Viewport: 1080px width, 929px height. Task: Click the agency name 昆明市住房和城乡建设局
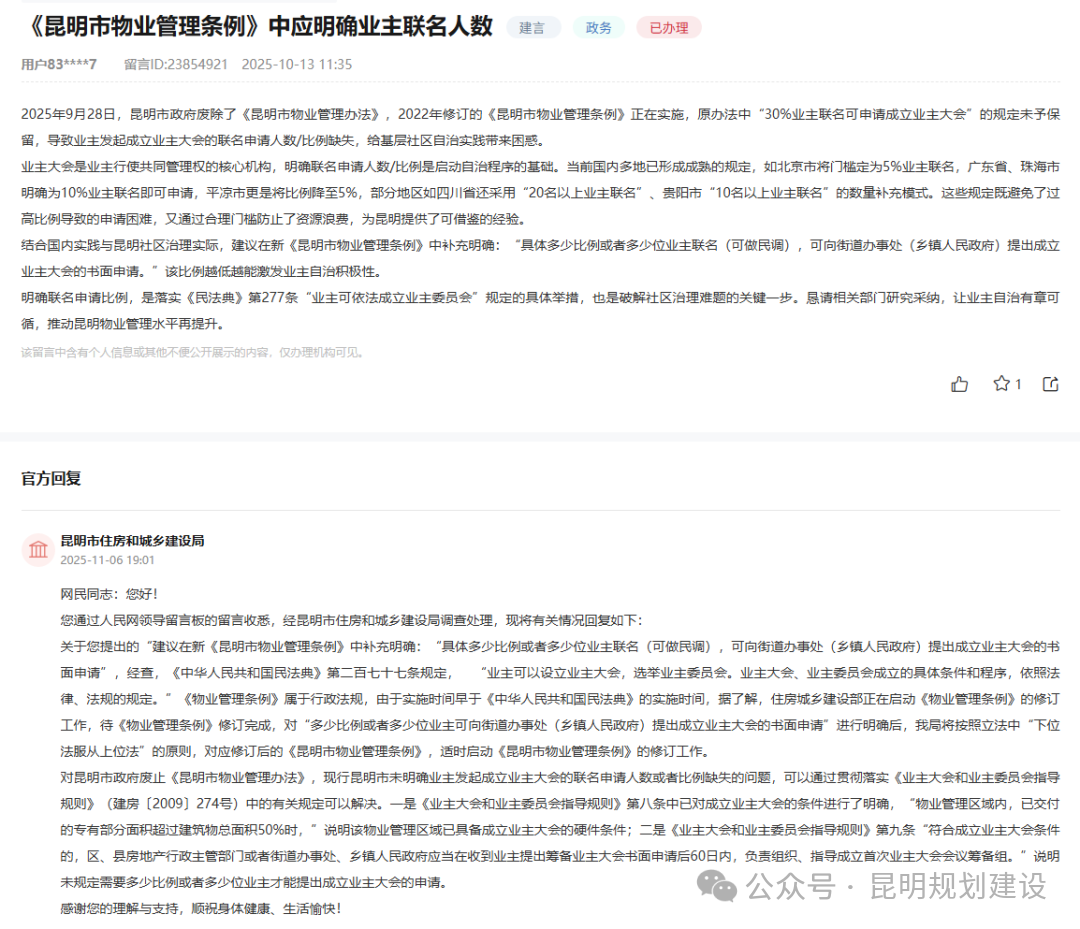(x=133, y=541)
